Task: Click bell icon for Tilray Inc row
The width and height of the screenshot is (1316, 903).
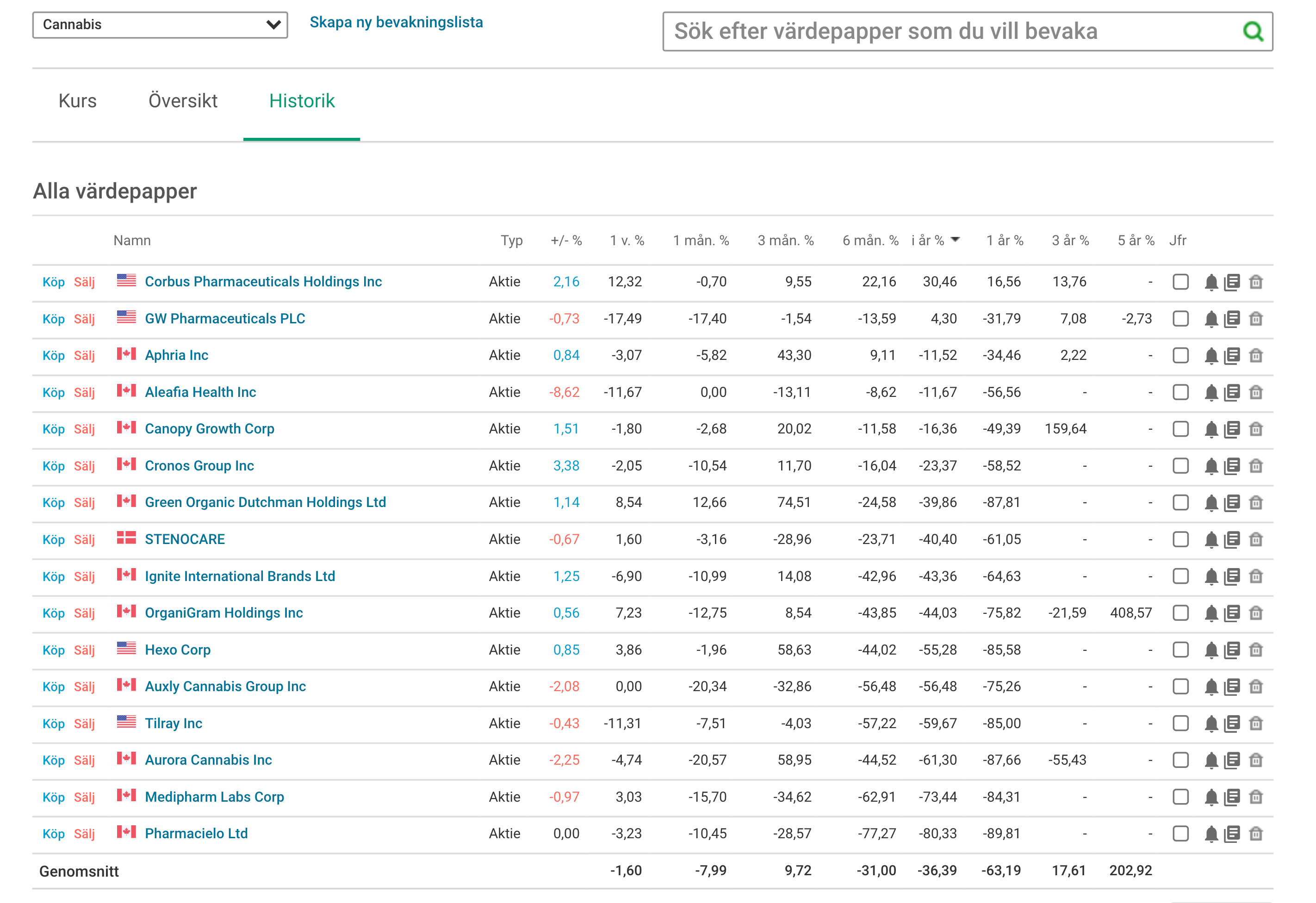Action: pyautogui.click(x=1211, y=724)
